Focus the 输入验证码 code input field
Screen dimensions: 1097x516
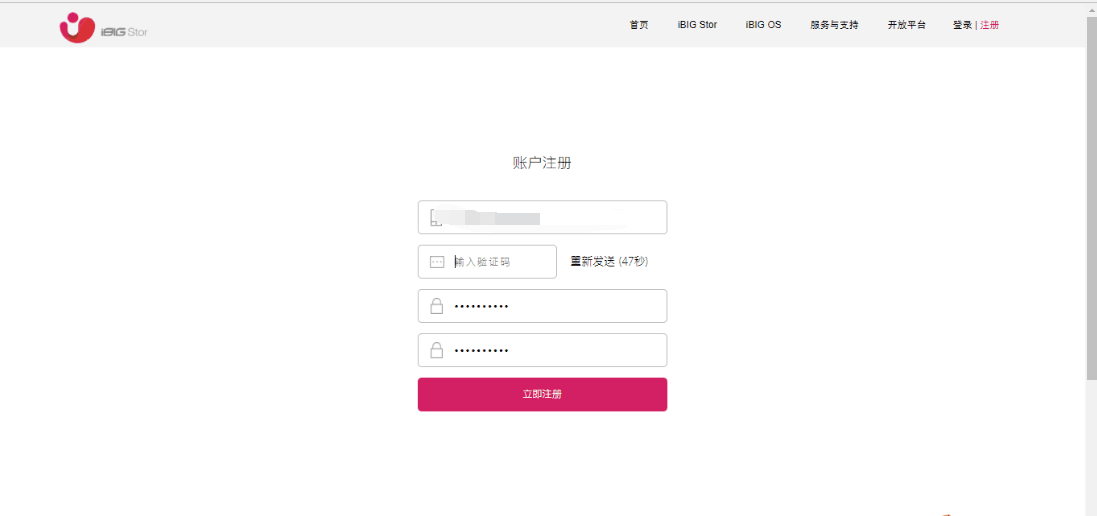click(487, 261)
